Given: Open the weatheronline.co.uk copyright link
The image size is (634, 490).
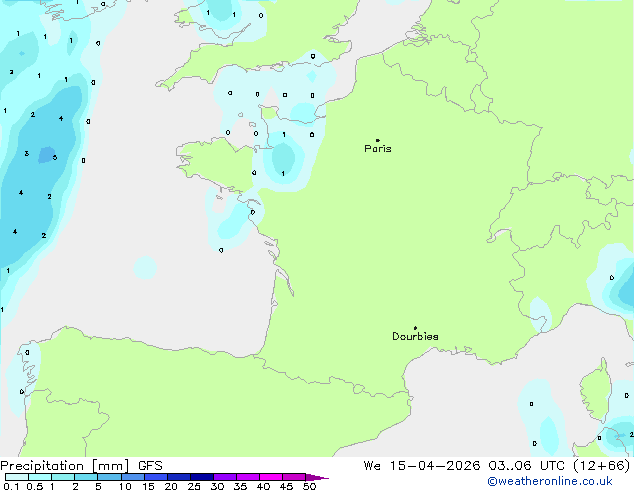Looking at the screenshot, I should coord(550,481).
